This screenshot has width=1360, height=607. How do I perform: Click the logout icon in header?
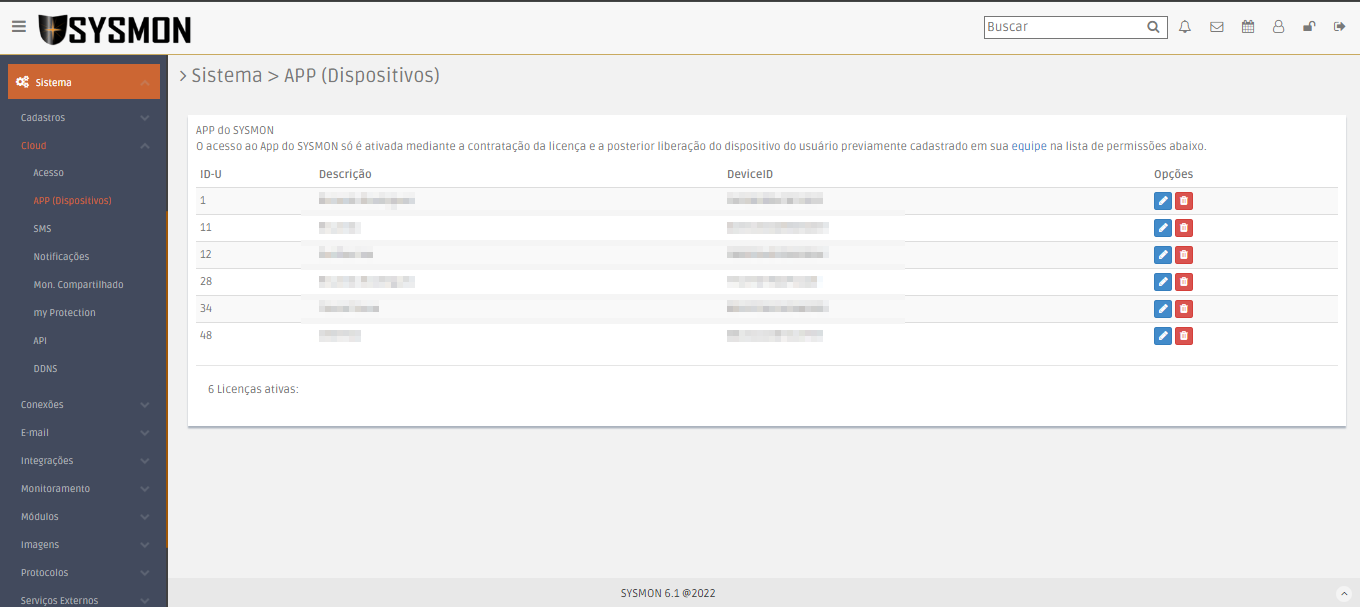tap(1339, 27)
